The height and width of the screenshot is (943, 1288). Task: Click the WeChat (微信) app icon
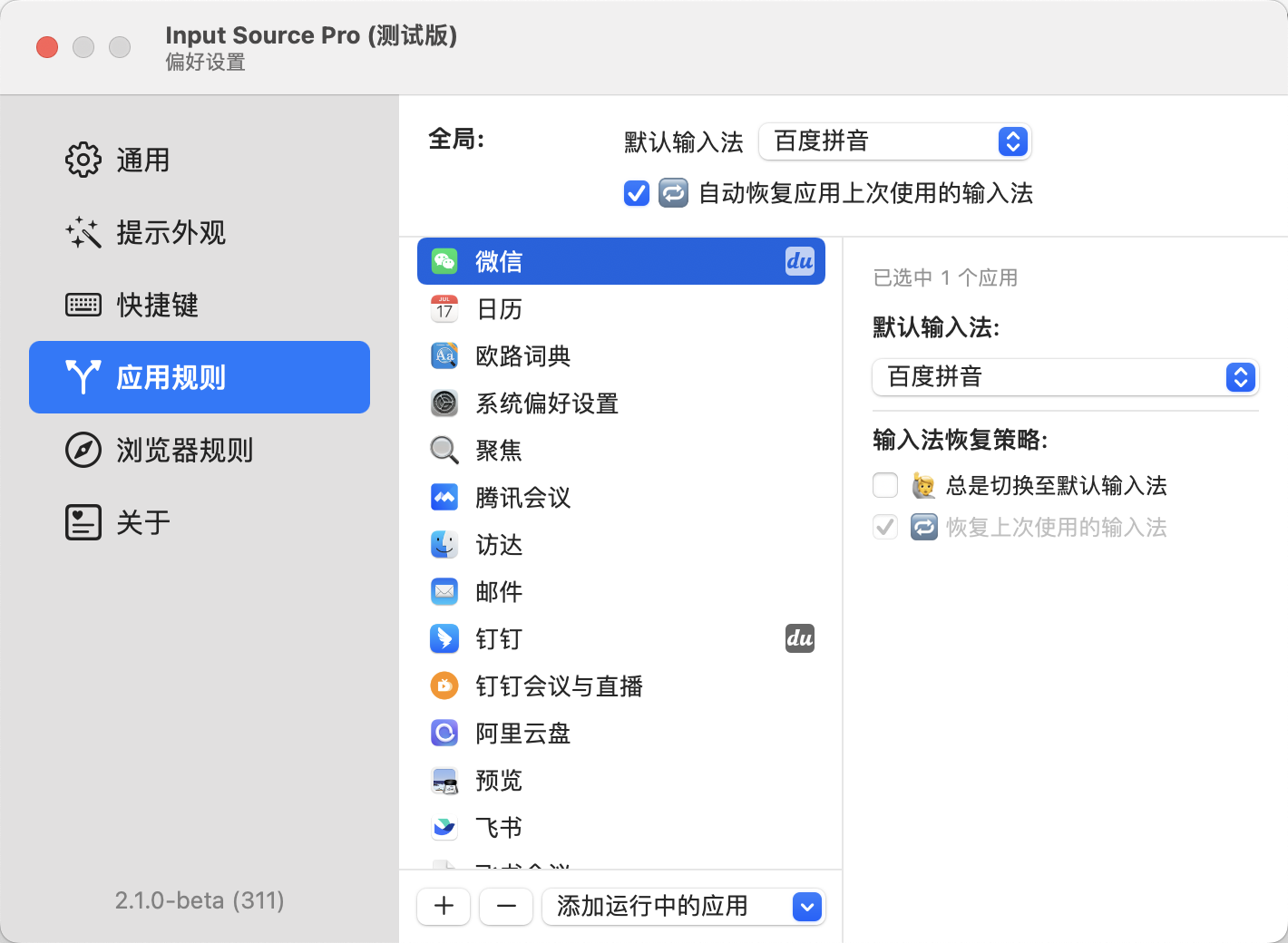pyautogui.click(x=444, y=261)
